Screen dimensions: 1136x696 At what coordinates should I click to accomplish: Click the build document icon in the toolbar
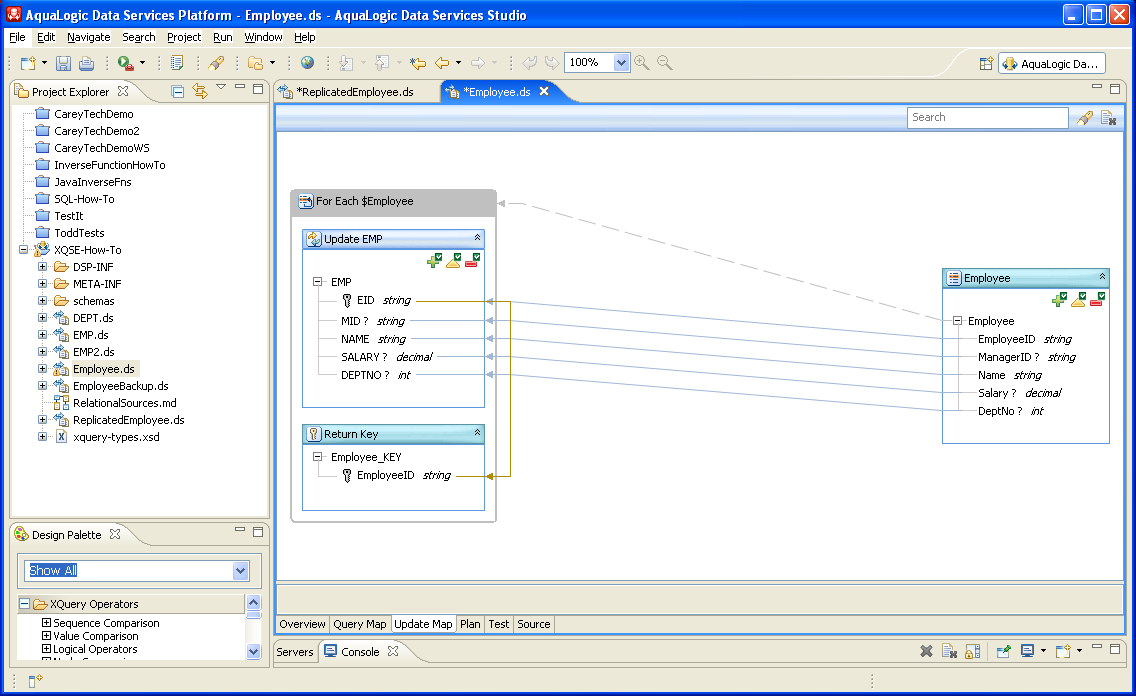coord(176,63)
